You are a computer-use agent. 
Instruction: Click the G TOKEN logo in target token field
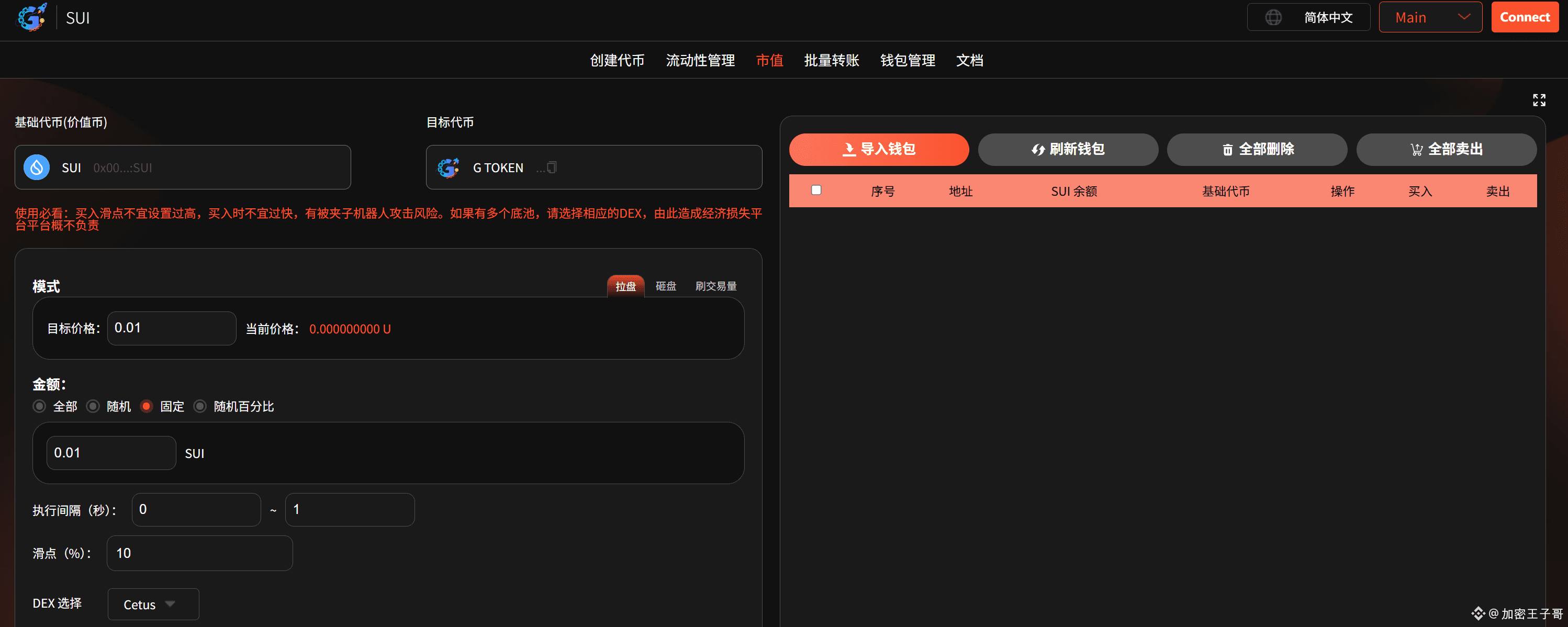pos(448,167)
